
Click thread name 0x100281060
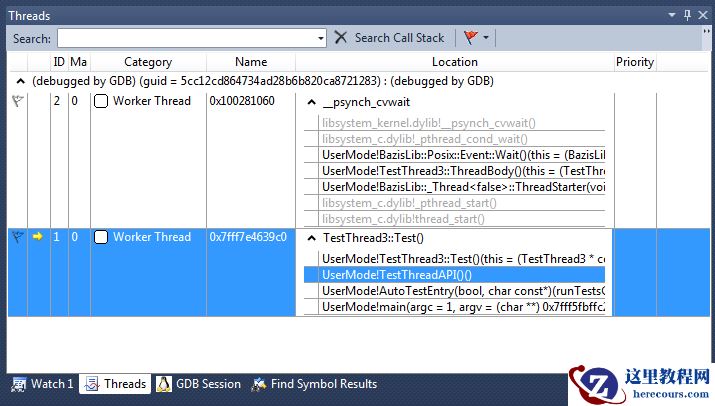242,101
